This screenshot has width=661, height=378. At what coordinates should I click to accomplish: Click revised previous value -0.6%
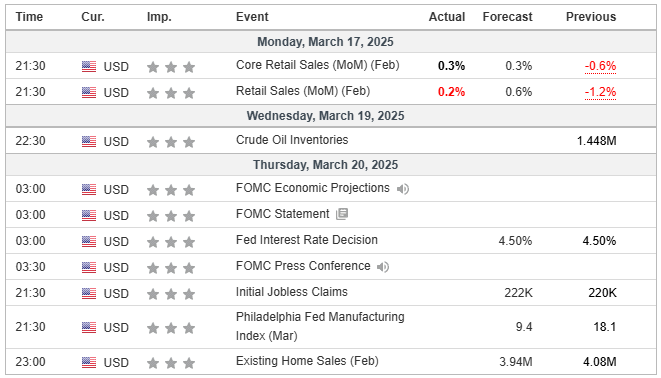click(x=600, y=66)
